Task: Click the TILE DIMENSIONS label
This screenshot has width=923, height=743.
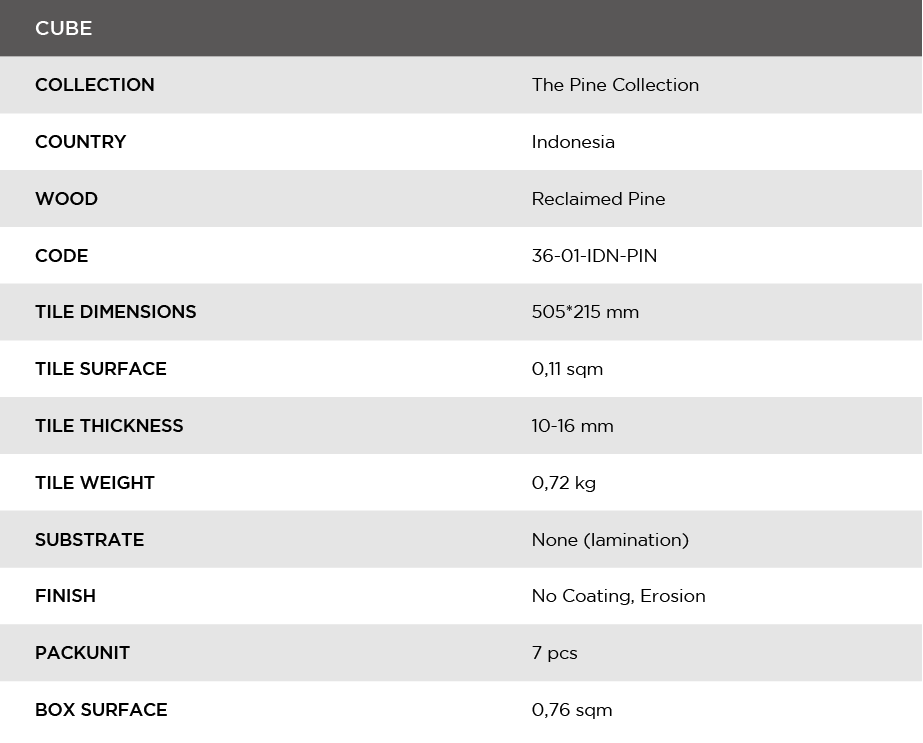Action: (116, 311)
